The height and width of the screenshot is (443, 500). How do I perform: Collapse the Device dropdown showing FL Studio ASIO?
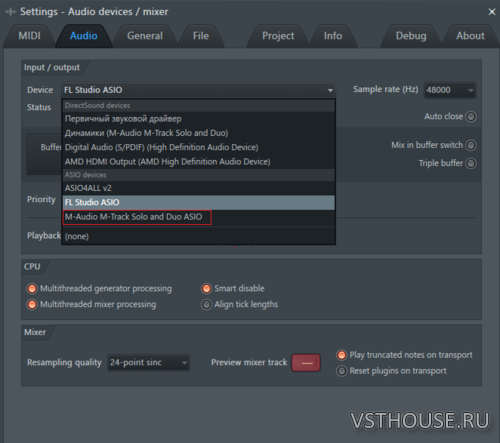click(x=198, y=90)
